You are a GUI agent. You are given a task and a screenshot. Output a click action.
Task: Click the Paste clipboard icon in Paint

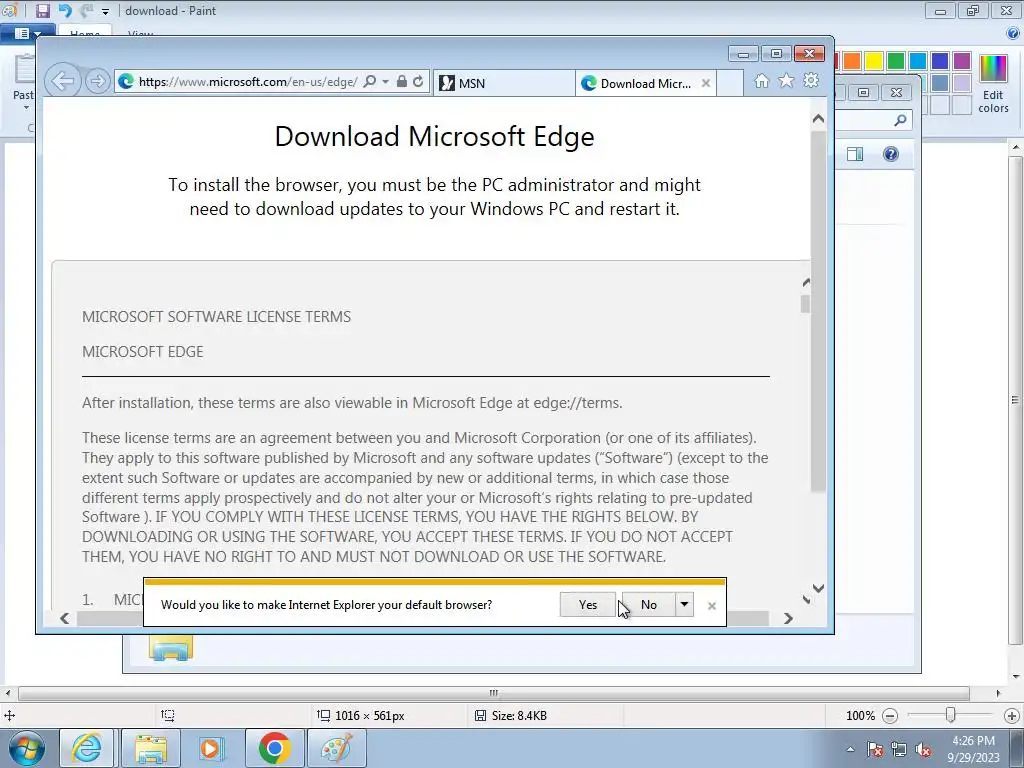click(x=24, y=69)
